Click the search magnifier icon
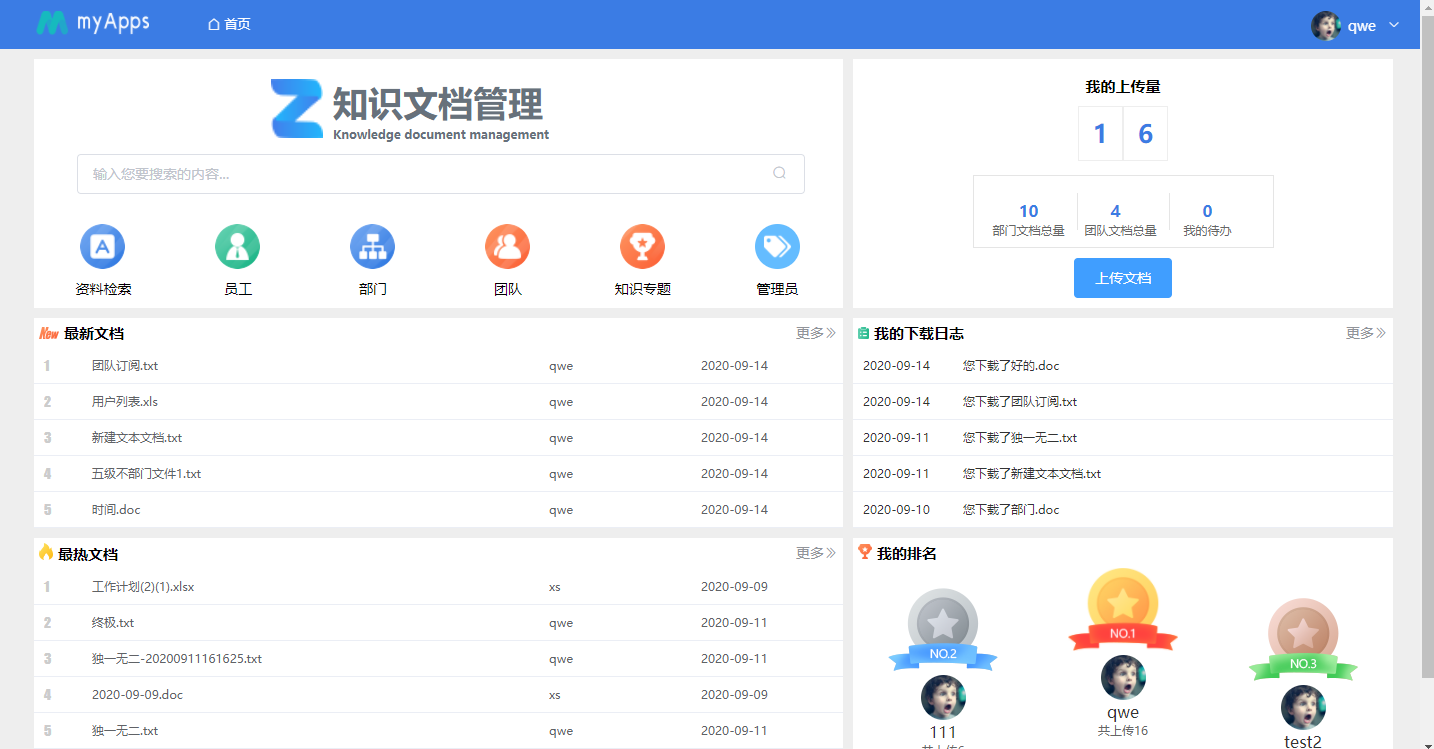This screenshot has width=1434, height=749. coord(779,173)
